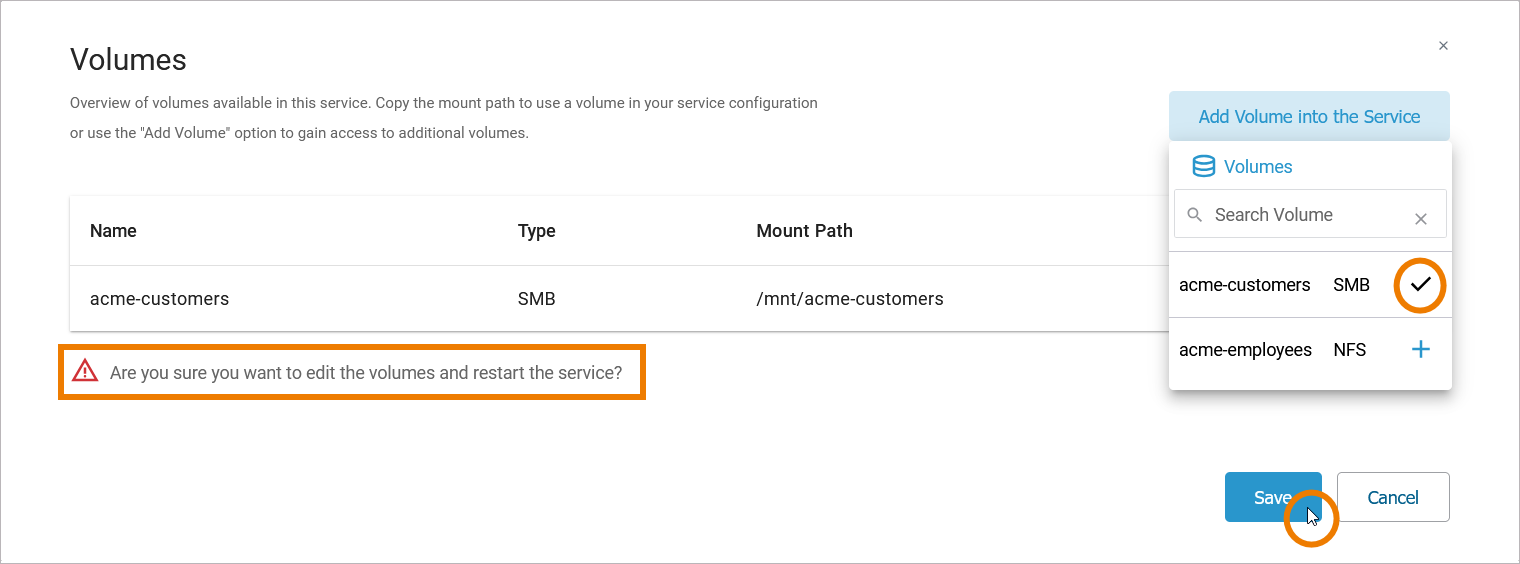Image resolution: width=1520 pixels, height=564 pixels.
Task: Click the Type column header
Action: (x=536, y=231)
